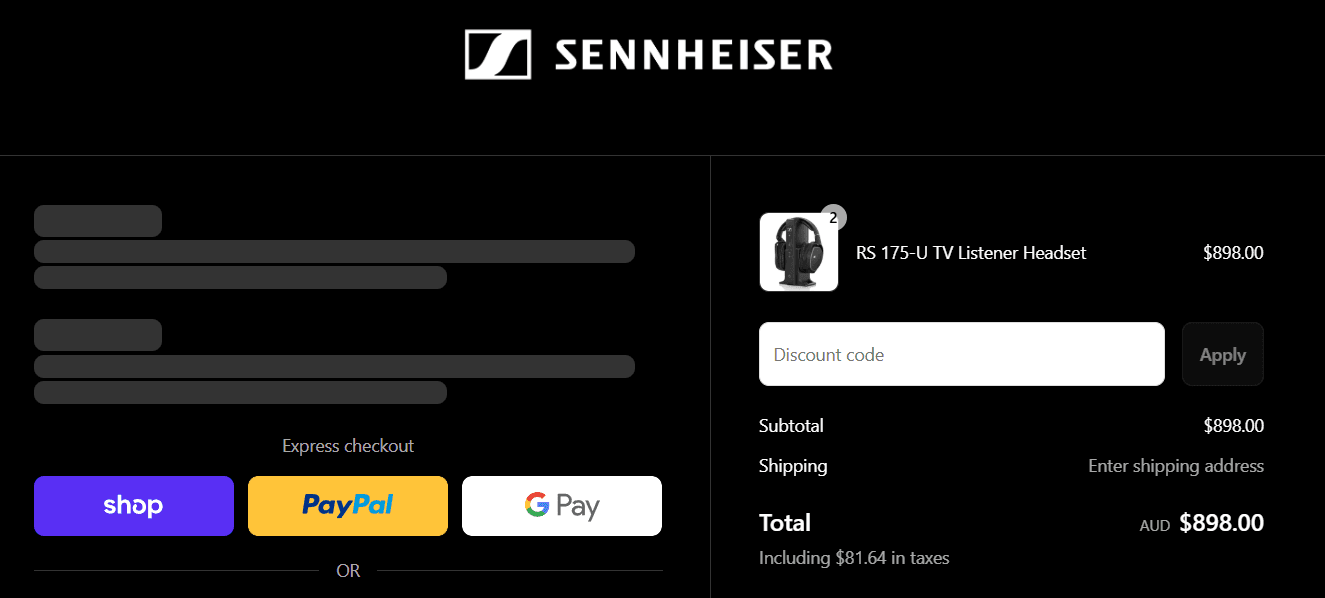Choose the yellow PayPal express checkout button

tap(348, 506)
